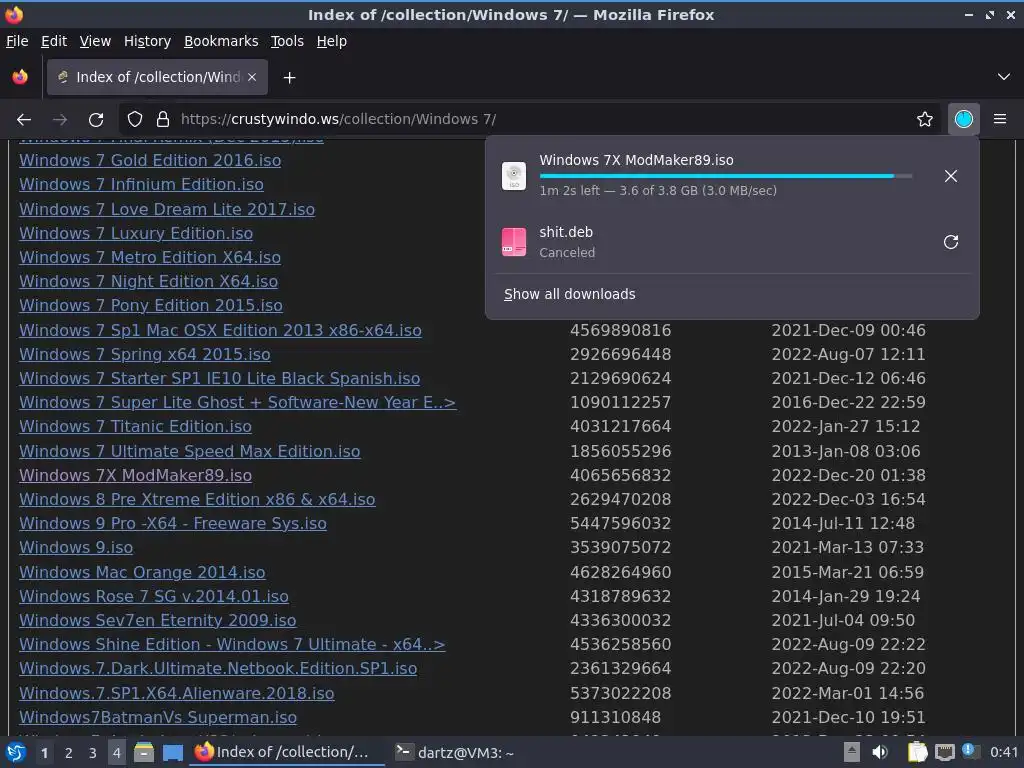Open Windows 7 Ultimate Speed Max Edition.iso
This screenshot has width=1024, height=768.
[189, 451]
